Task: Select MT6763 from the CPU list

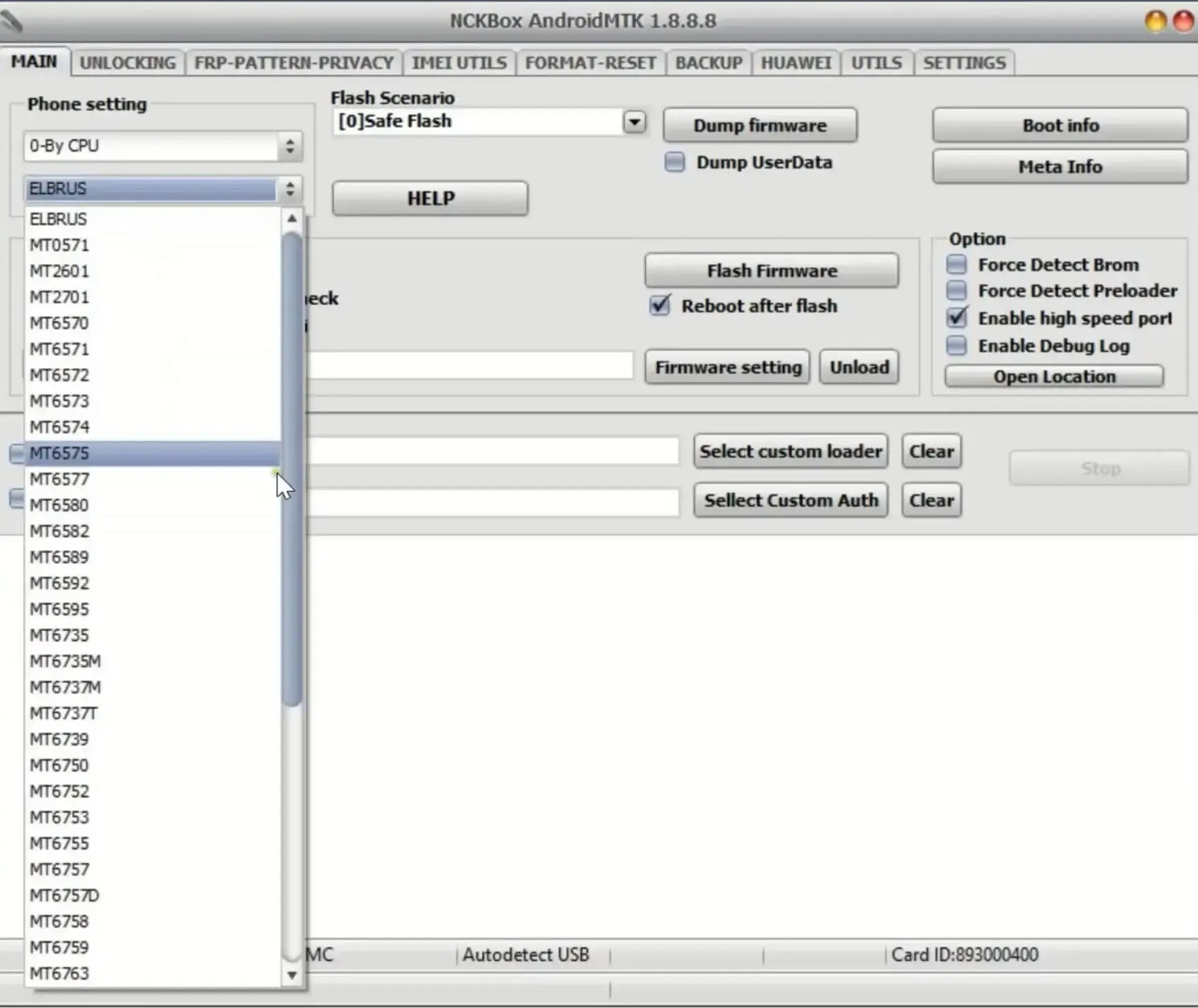Action: point(153,973)
